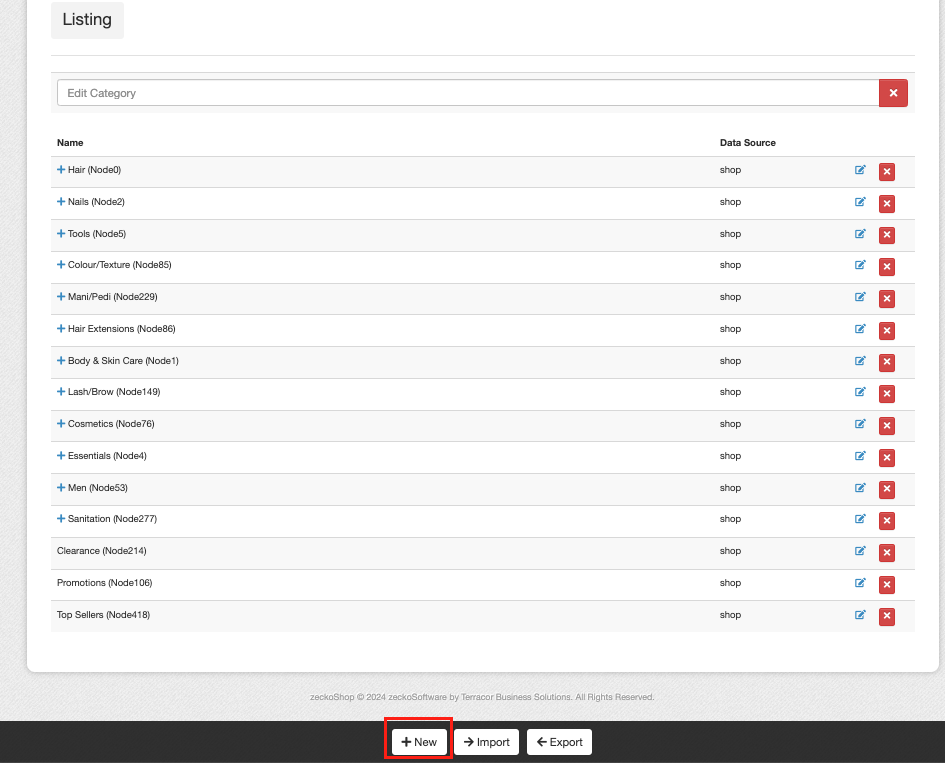
Task: Click shop value in Hair (Node0) row
Action: (730, 170)
